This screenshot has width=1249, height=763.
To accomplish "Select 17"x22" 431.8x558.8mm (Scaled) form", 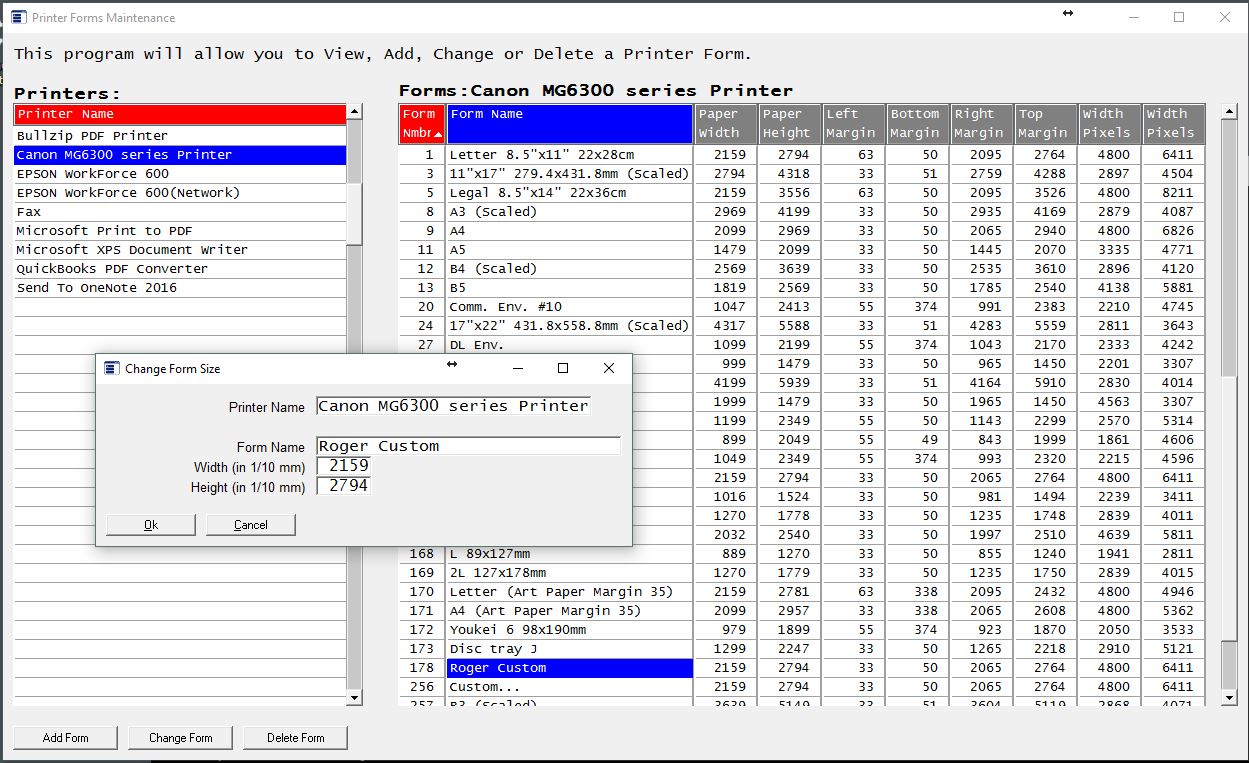I will [x=570, y=326].
